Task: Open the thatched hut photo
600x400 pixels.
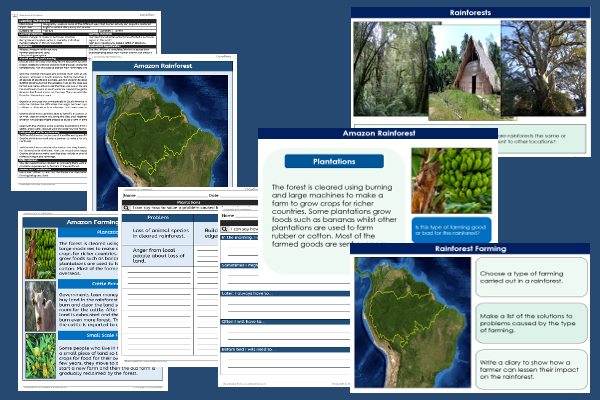Action: pyautogui.click(x=466, y=73)
